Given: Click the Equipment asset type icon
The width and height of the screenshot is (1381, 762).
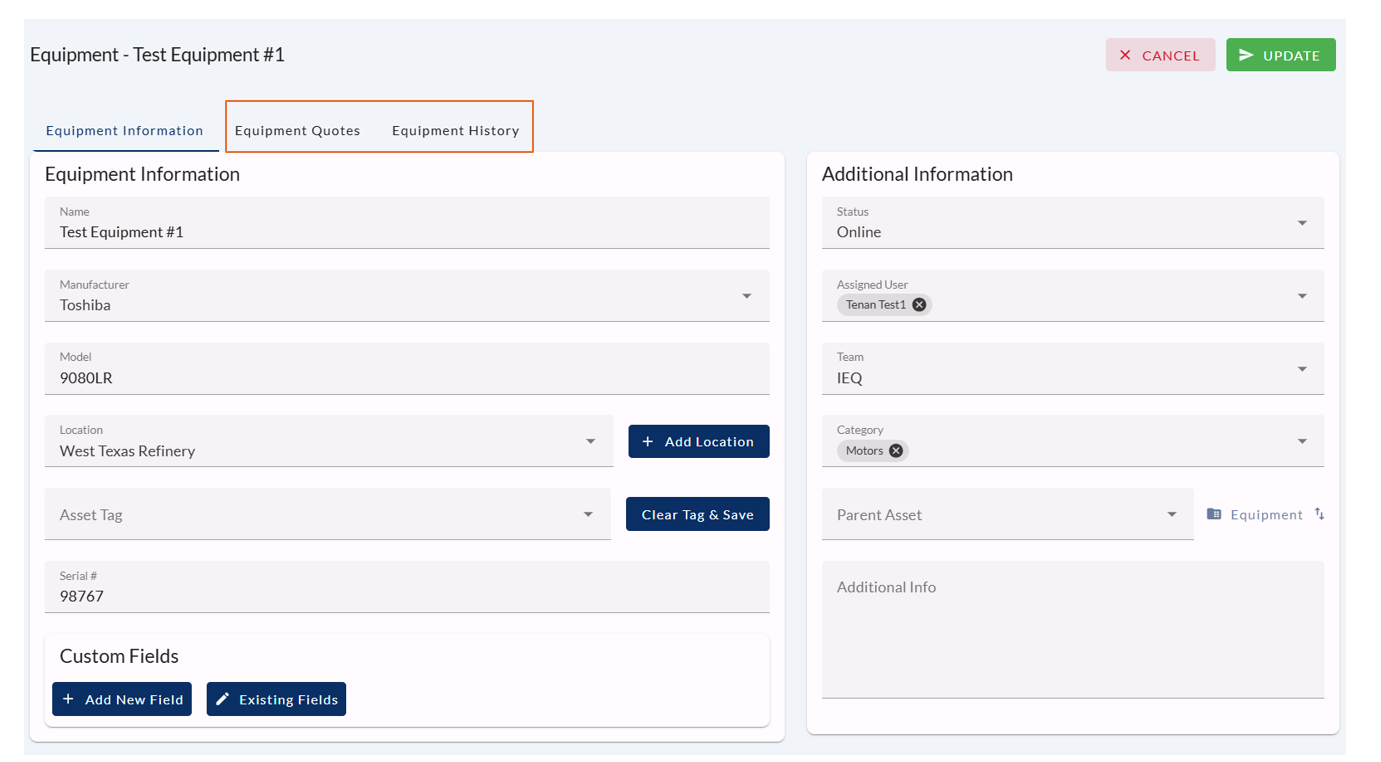Looking at the screenshot, I should click(1214, 514).
